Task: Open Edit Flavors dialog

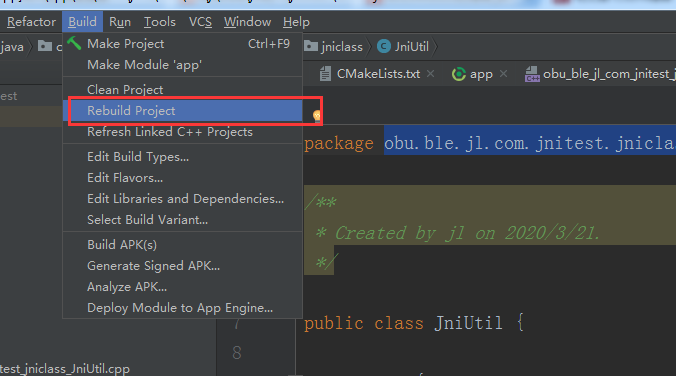Action: [183, 178]
